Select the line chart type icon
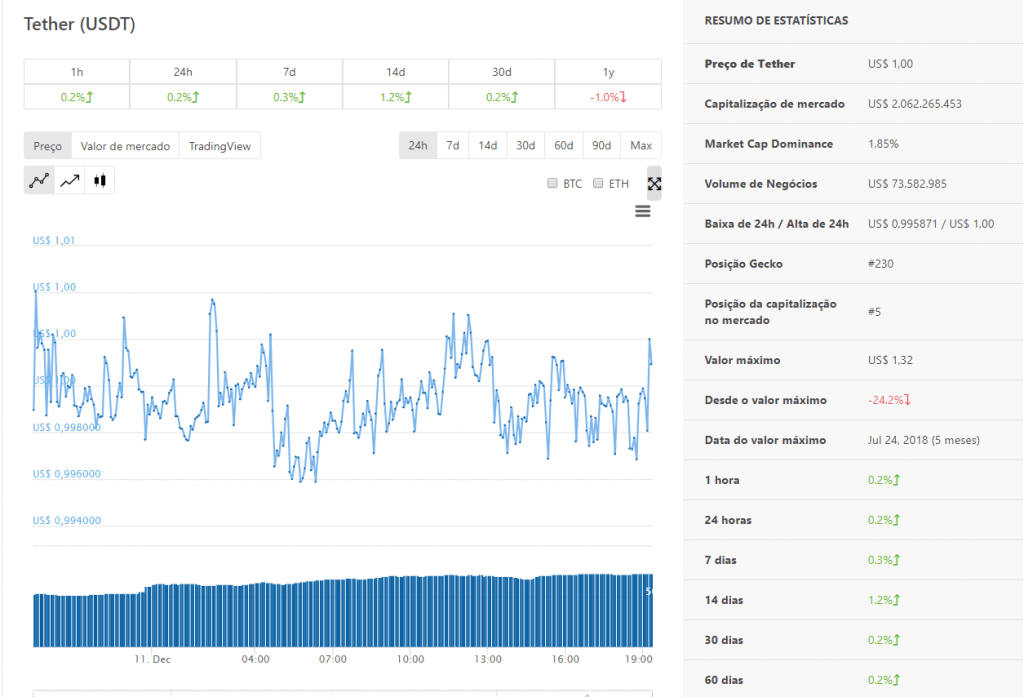Image resolution: width=1024 pixels, height=697 pixels. pos(39,181)
